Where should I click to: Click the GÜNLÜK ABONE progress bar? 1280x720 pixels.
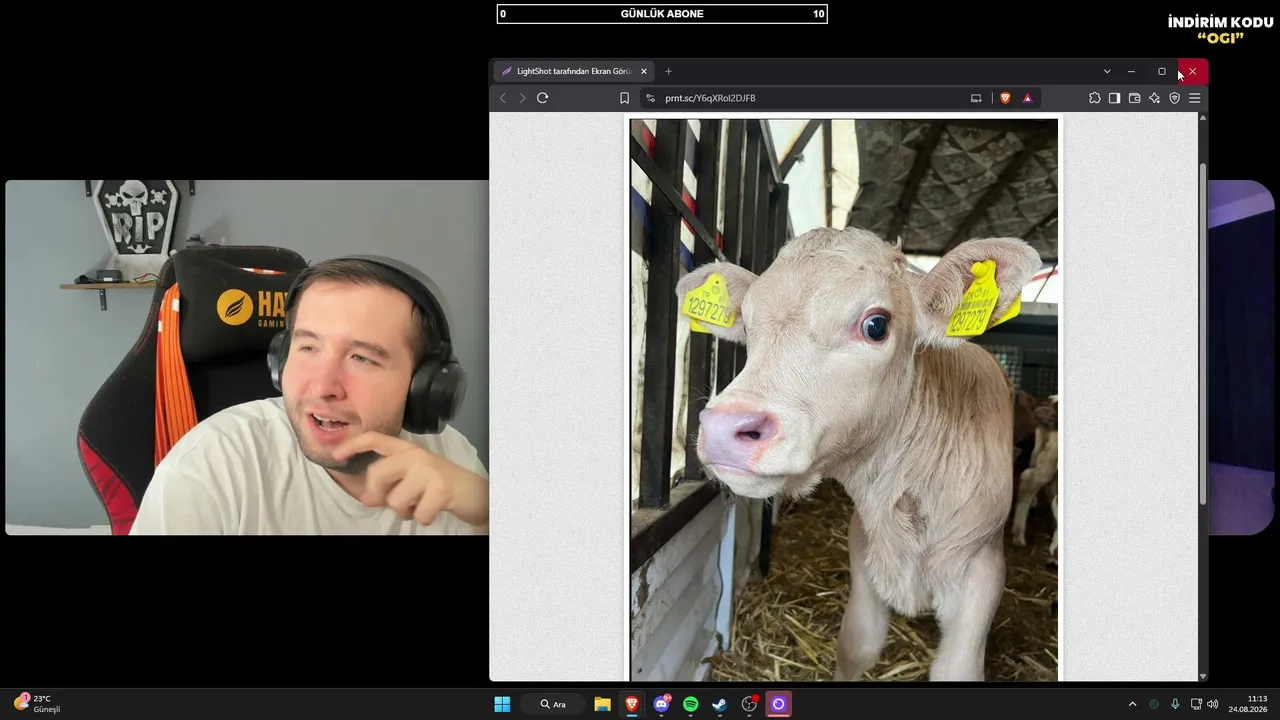click(x=662, y=14)
